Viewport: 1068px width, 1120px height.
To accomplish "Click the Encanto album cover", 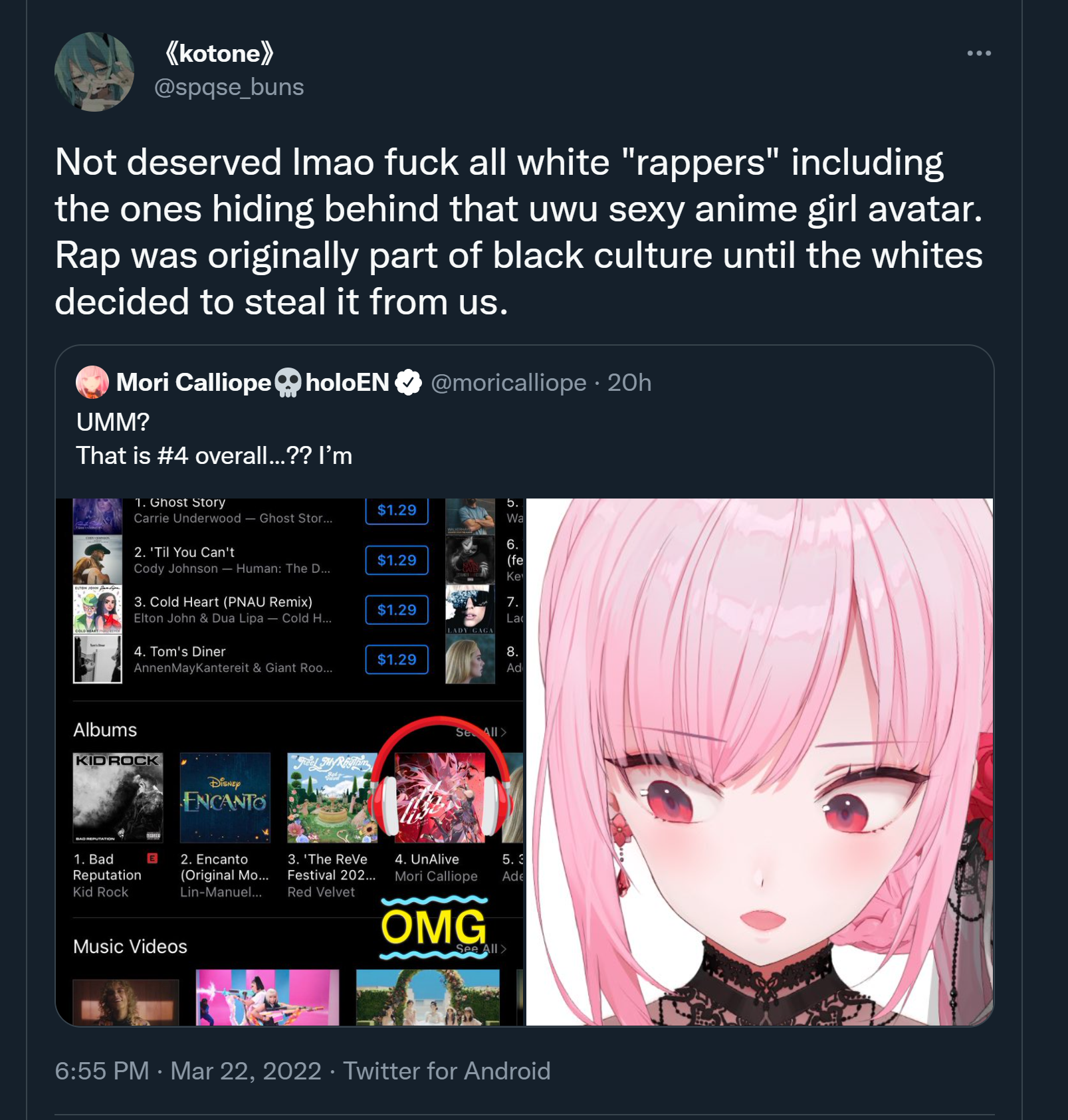I will point(225,798).
